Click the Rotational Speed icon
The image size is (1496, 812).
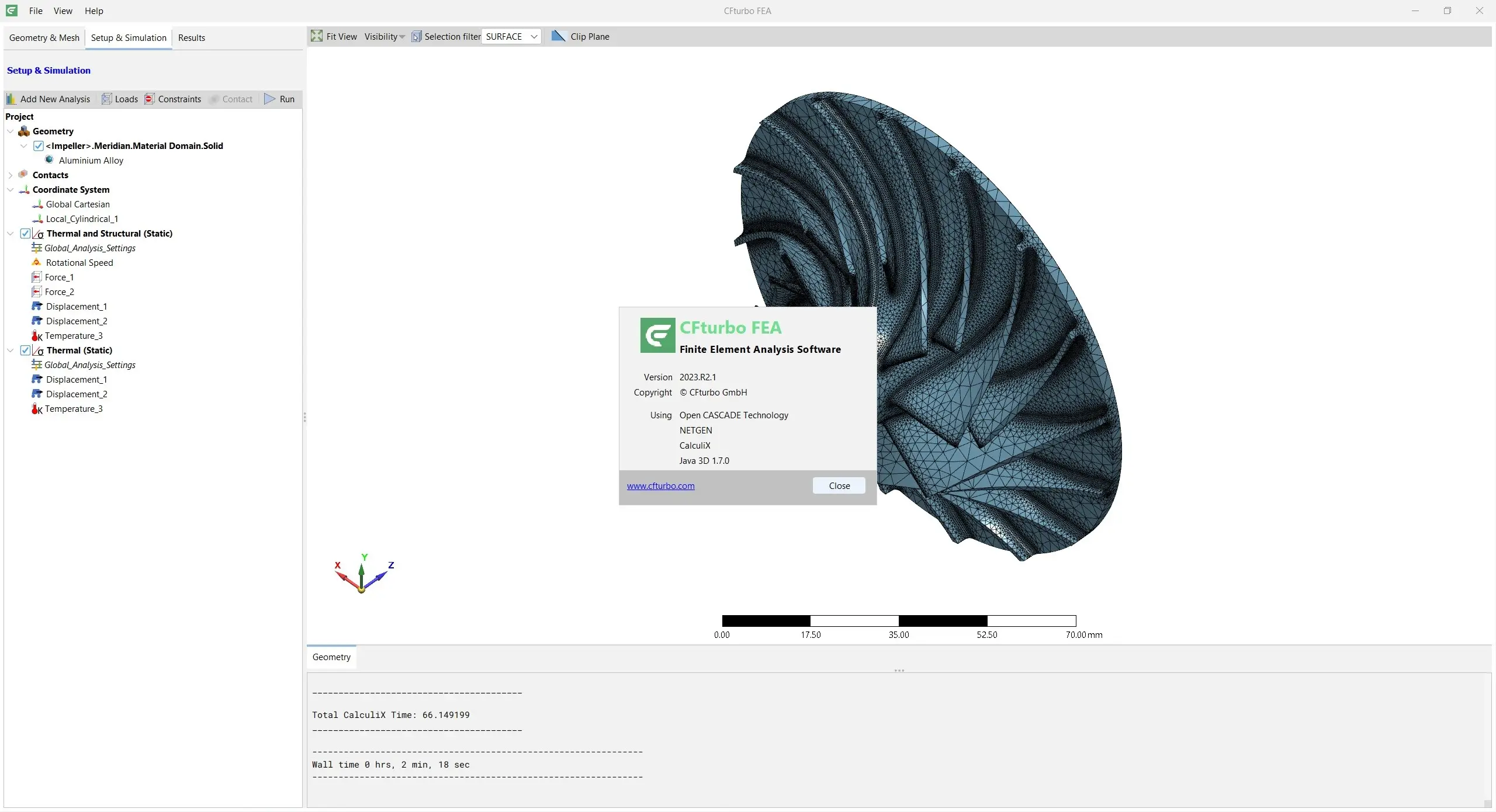[37, 262]
